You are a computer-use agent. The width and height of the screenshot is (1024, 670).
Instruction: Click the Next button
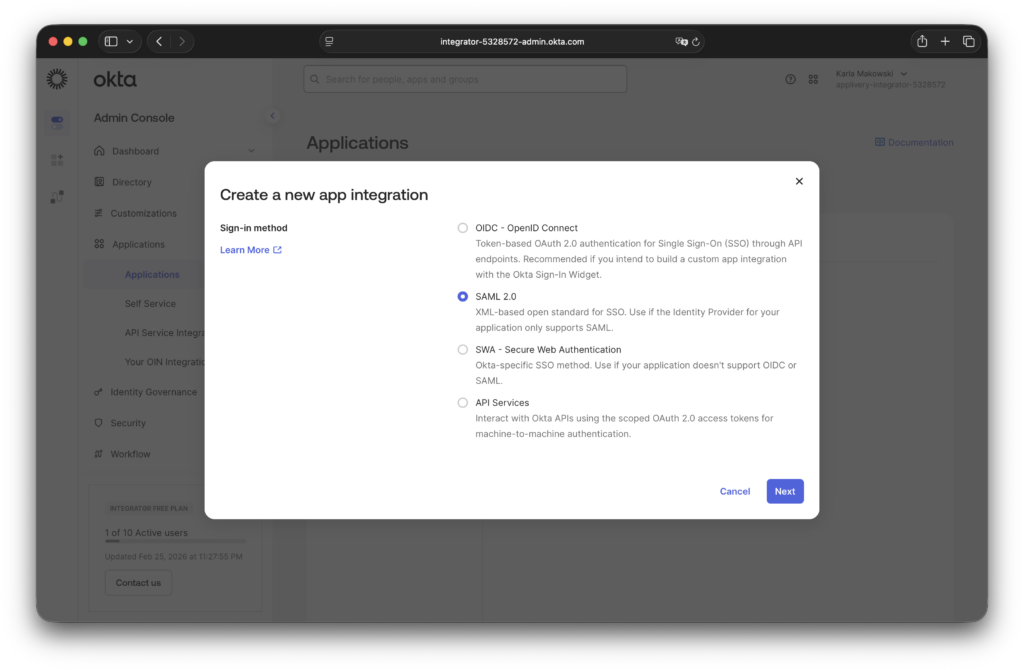tap(785, 491)
